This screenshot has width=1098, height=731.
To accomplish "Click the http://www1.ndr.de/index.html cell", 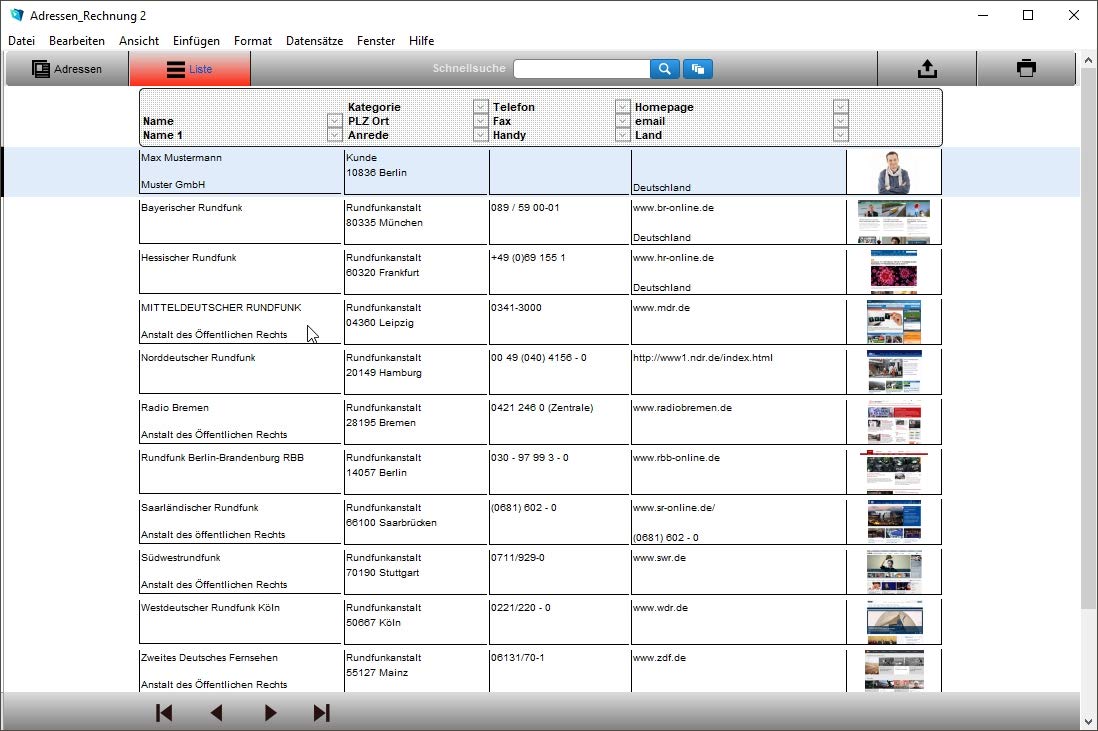I will [x=702, y=358].
